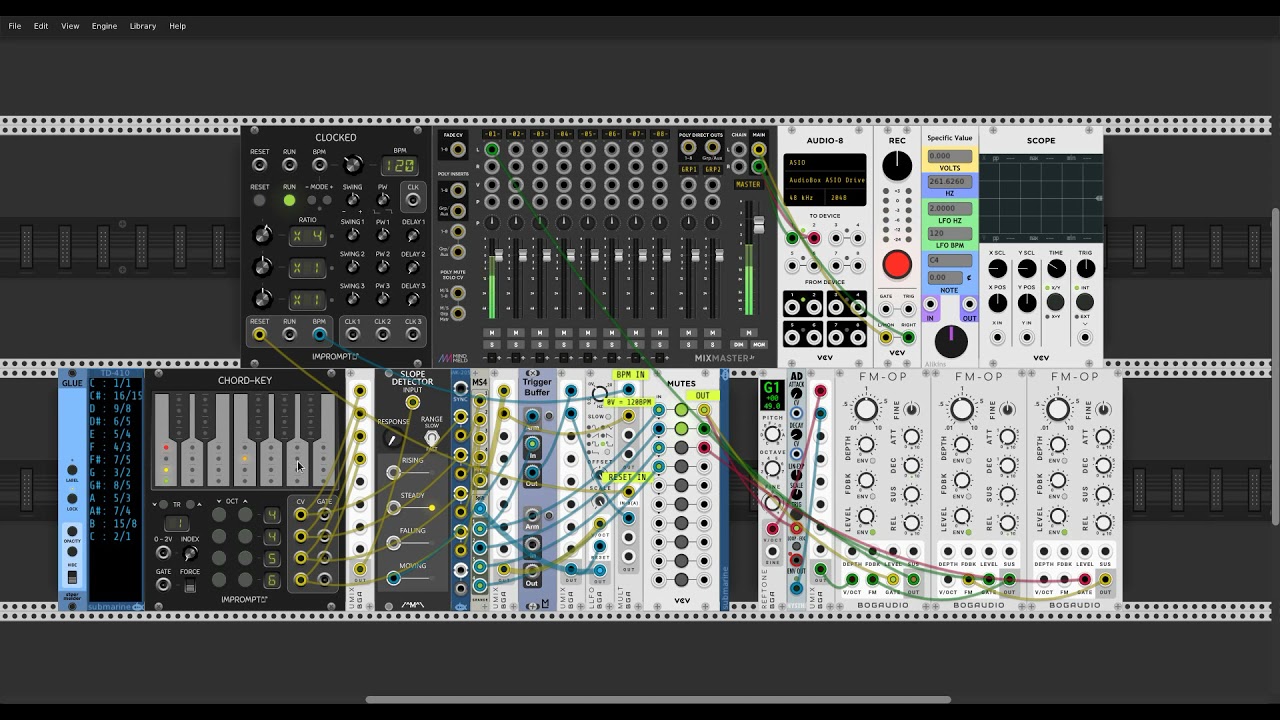The height and width of the screenshot is (720, 1280).
Task: Toggle the first Mutes module button
Action: tap(681, 410)
